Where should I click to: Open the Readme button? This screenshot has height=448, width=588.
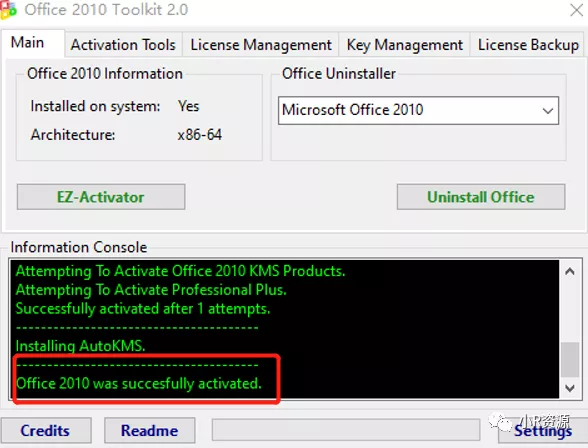pos(150,430)
